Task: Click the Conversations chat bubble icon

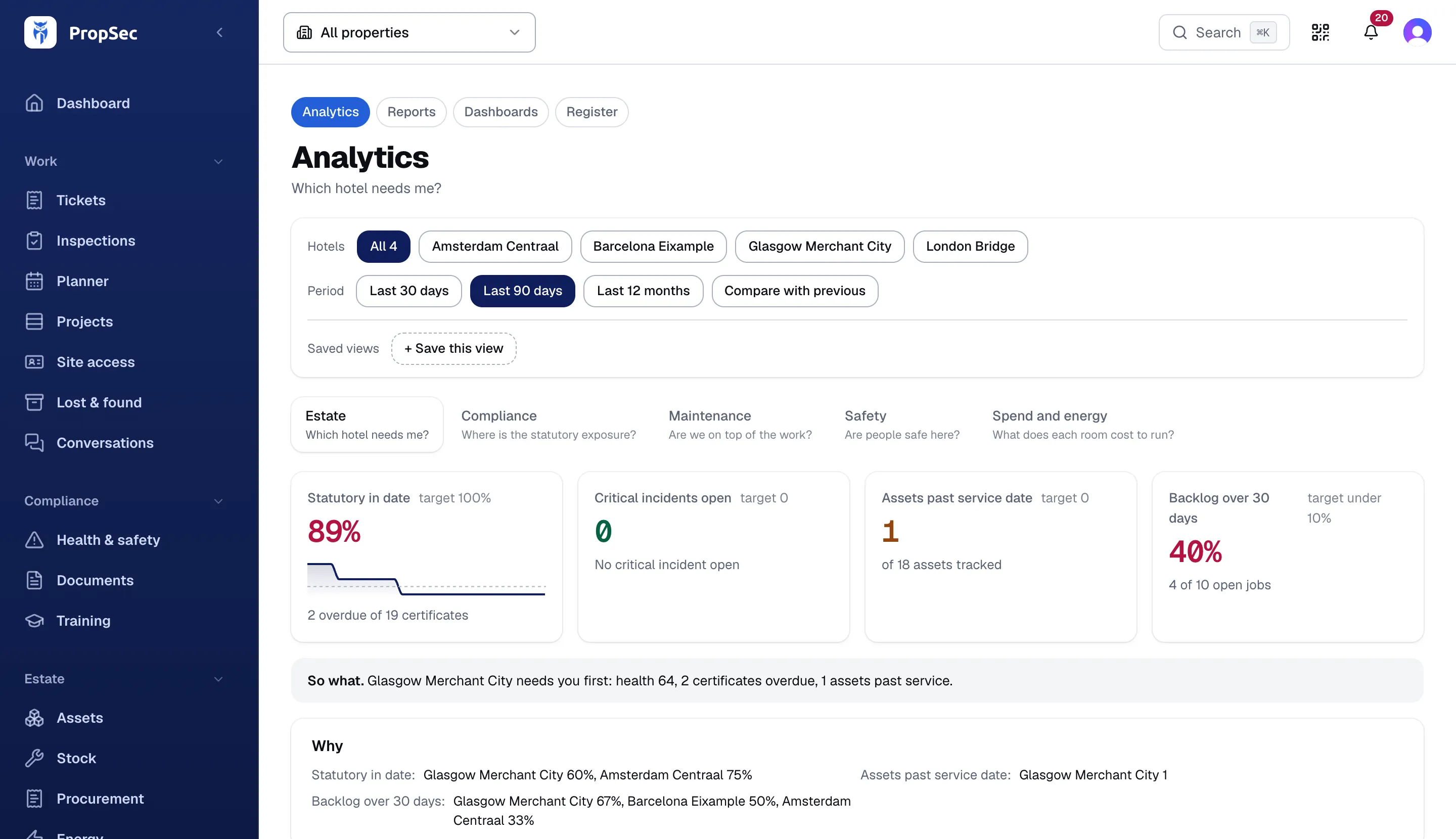Action: [34, 443]
